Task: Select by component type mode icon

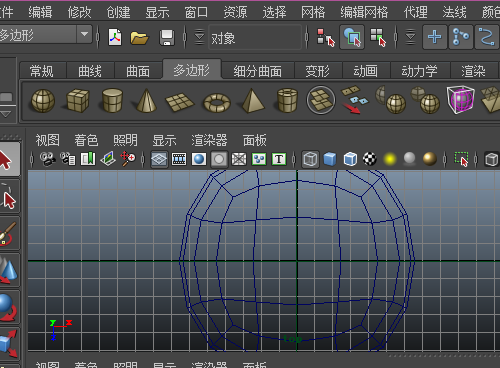Action: coord(378,37)
